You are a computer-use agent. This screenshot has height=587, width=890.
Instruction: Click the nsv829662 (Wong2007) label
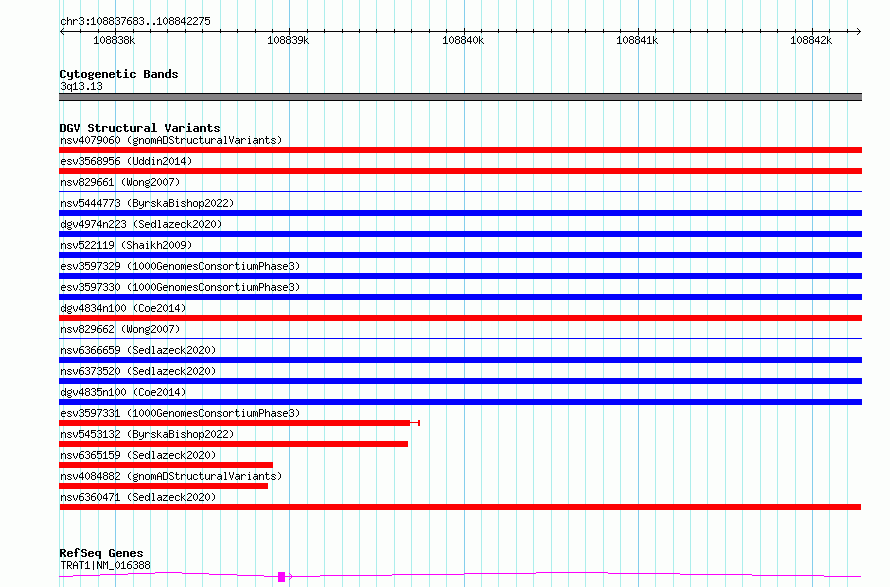(120, 329)
